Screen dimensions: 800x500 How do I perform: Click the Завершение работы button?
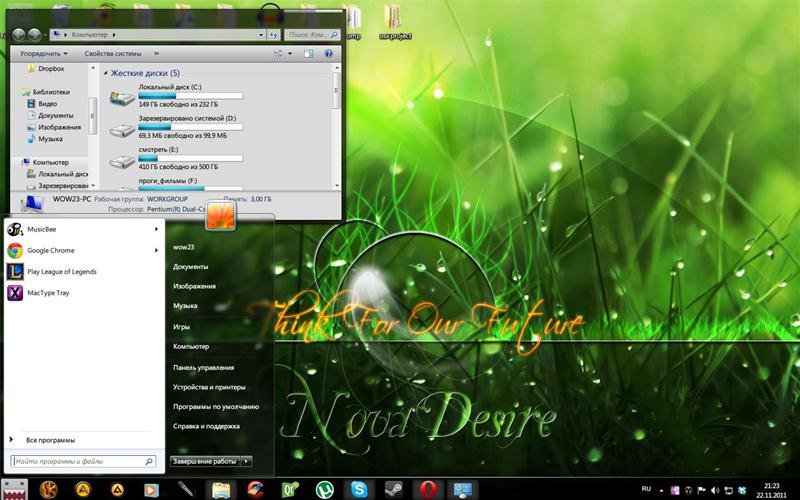205,461
